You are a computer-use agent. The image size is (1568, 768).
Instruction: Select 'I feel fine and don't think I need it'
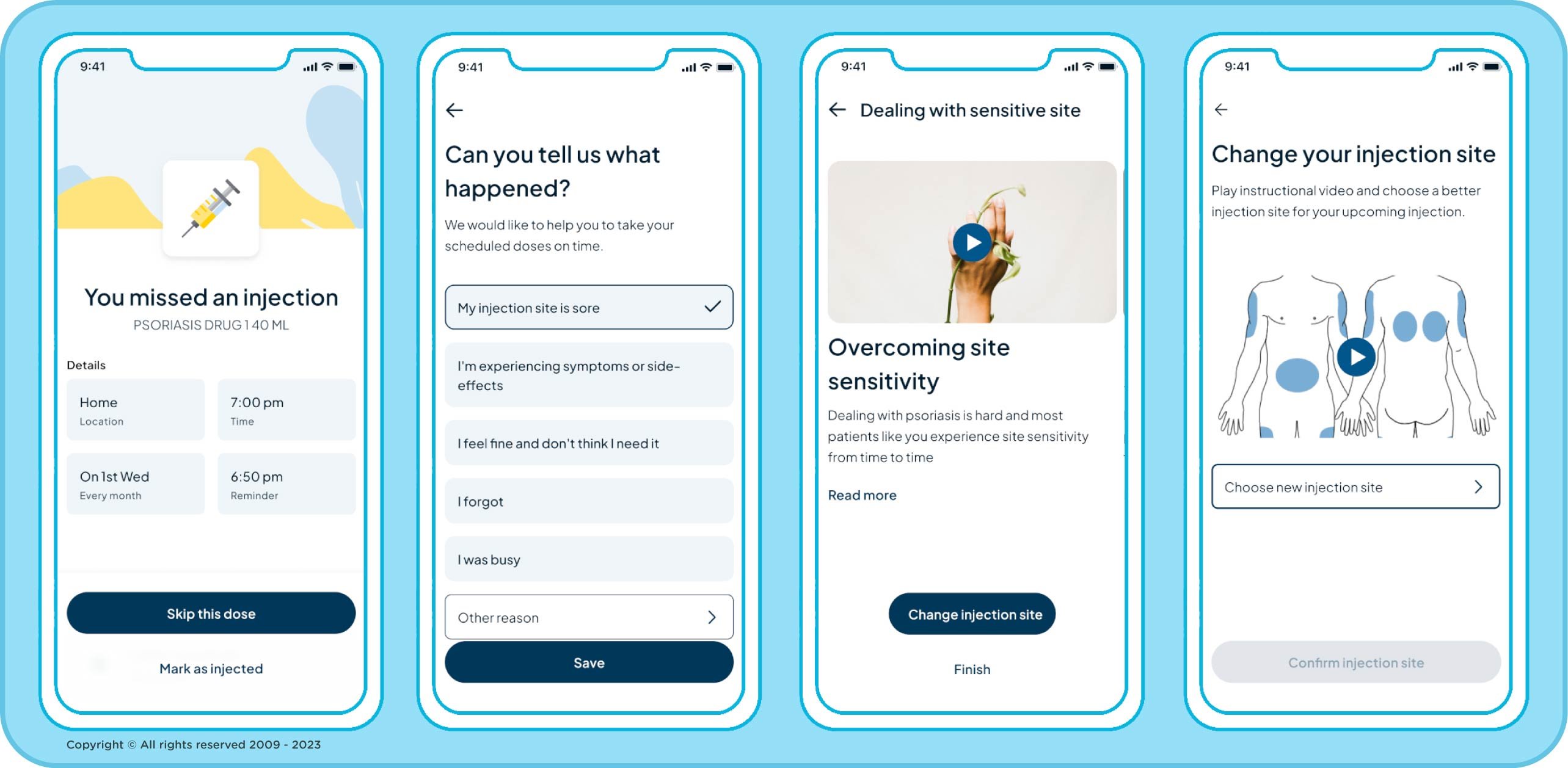[589, 442]
